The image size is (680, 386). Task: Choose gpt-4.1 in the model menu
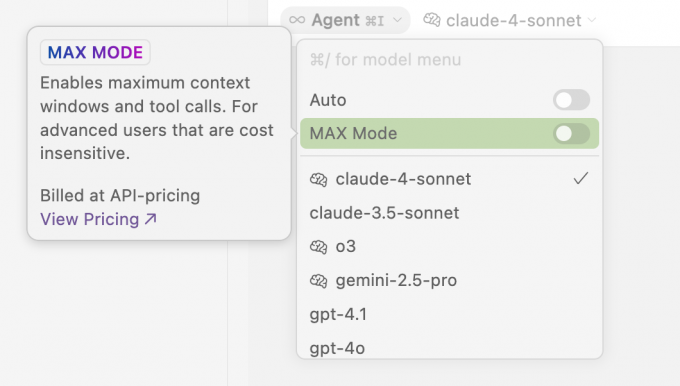pyautogui.click(x=338, y=314)
